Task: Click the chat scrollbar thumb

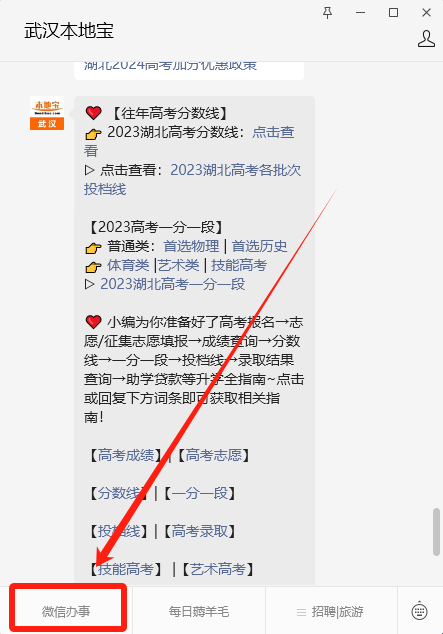Action: pos(436,532)
